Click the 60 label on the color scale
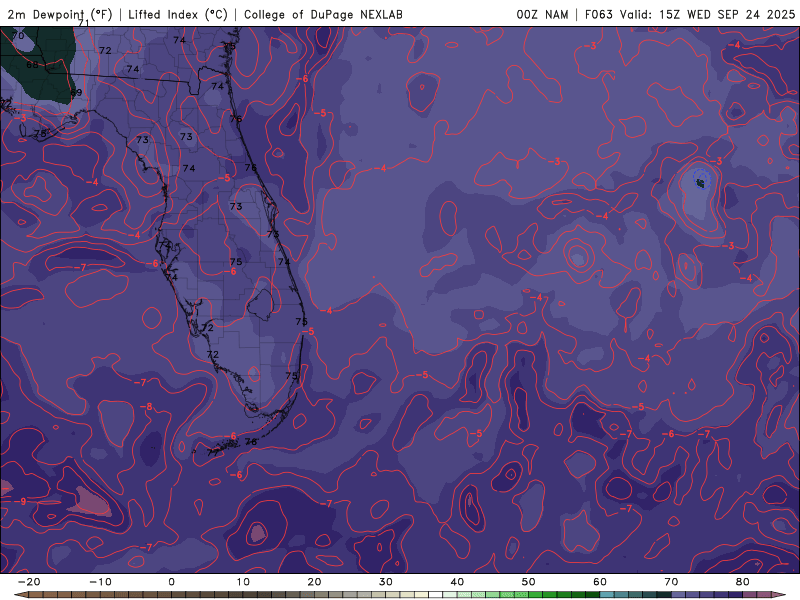This screenshot has width=800, height=600. click(x=600, y=582)
